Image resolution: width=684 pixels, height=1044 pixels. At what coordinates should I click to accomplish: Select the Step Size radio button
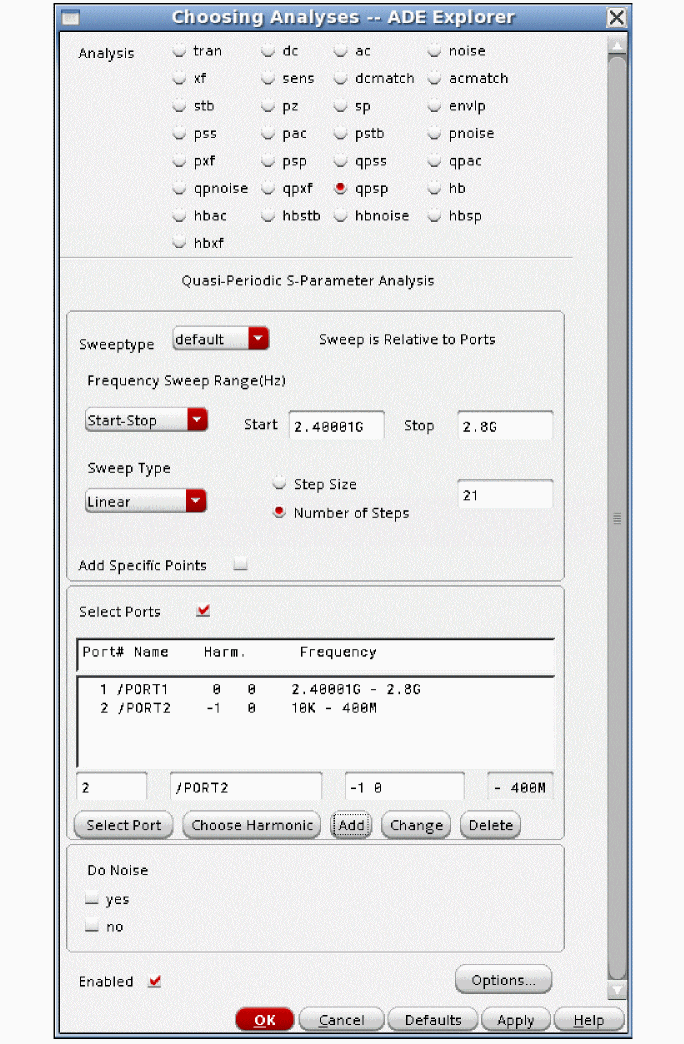[x=280, y=483]
